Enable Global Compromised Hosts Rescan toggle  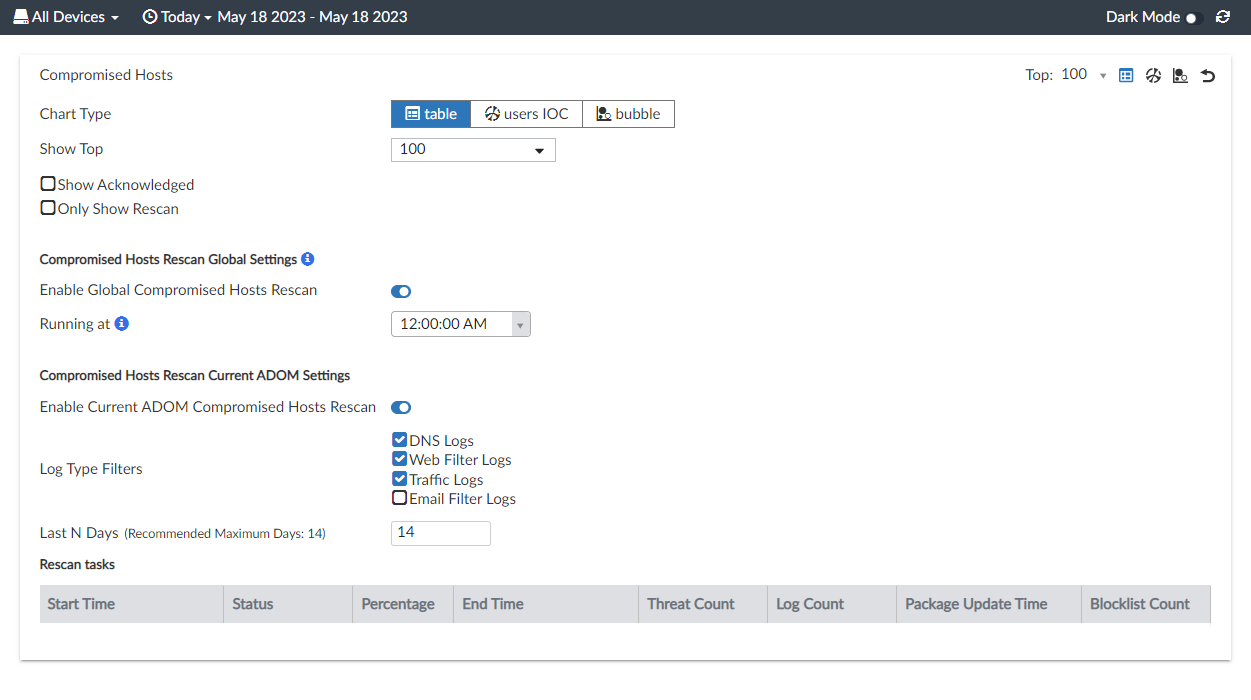401,291
